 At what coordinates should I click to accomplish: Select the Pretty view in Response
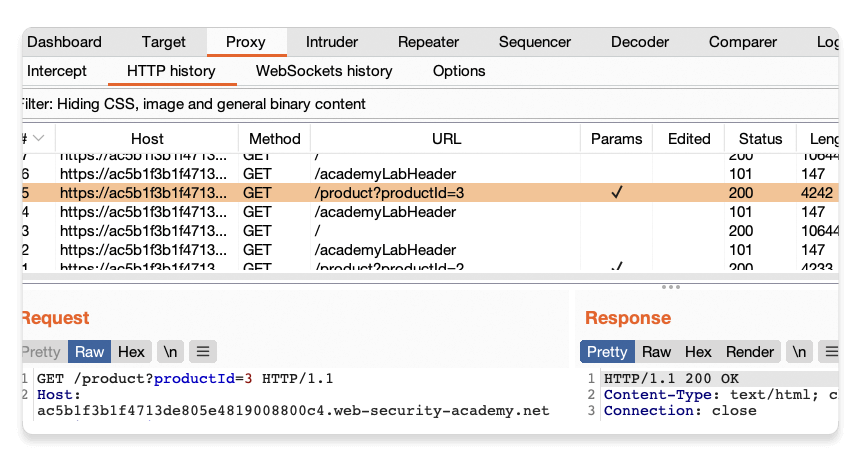(607, 351)
